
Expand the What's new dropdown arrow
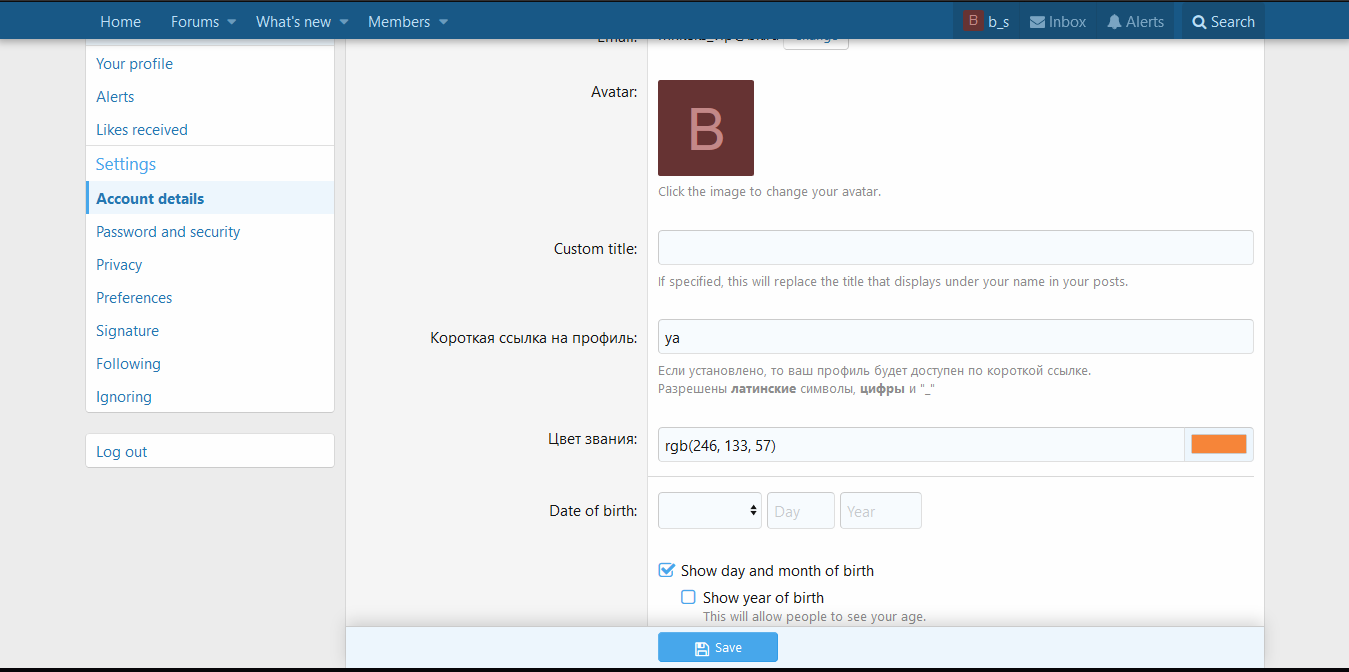[x=344, y=22]
